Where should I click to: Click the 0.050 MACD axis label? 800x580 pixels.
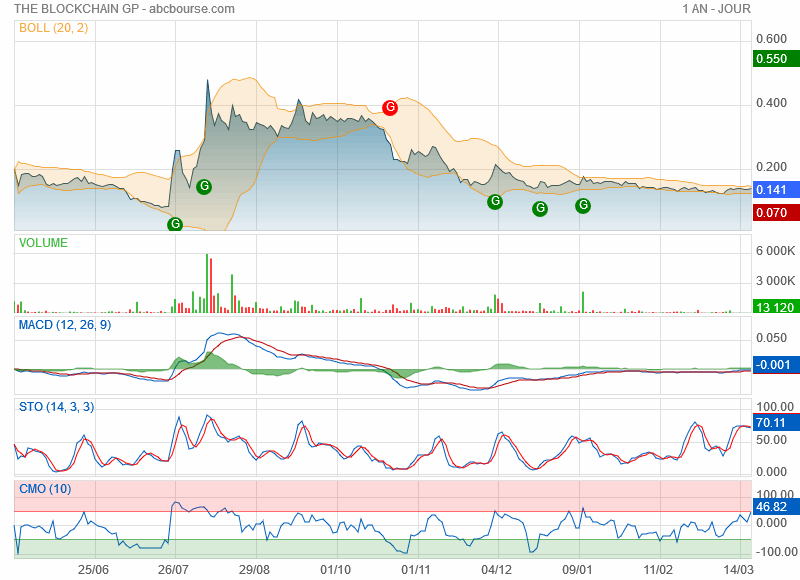pos(771,338)
